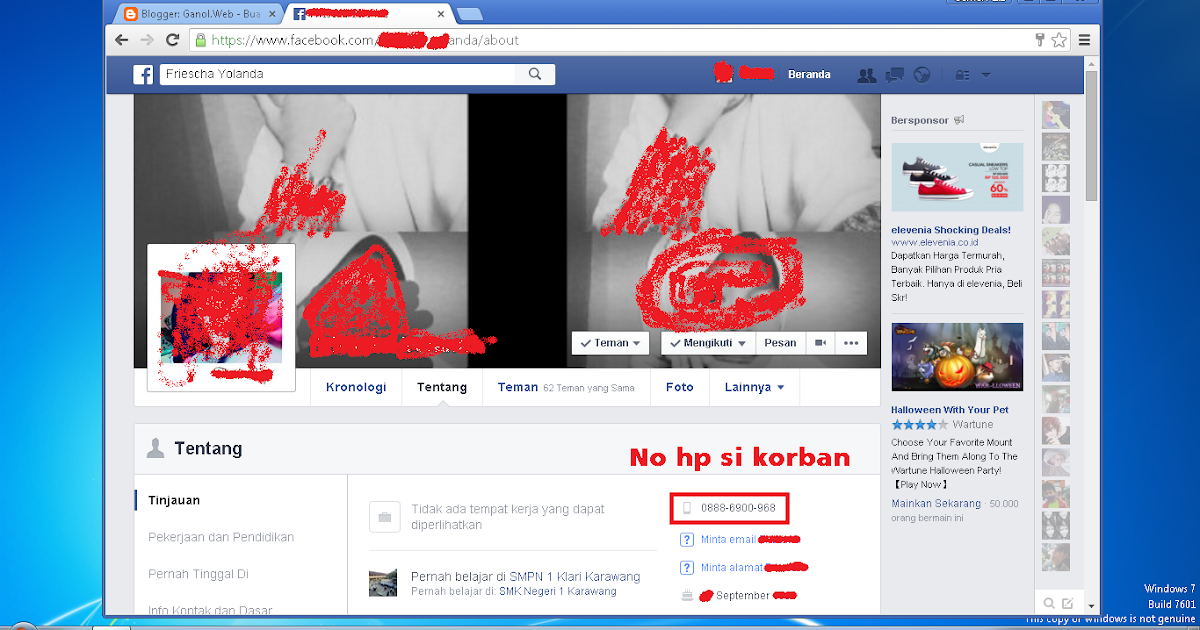Open the Mengikuti following dropdown
This screenshot has height=630, width=1200.
coord(706,342)
